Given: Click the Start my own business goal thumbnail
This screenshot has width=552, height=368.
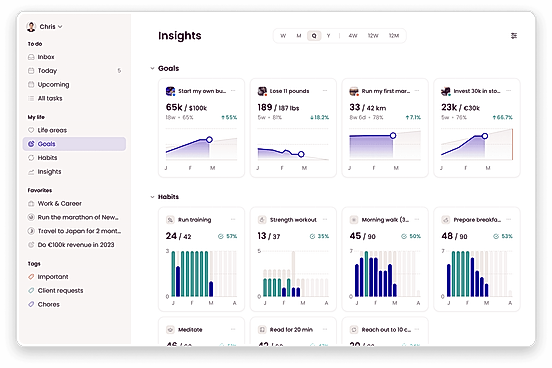Looking at the screenshot, I should (170, 91).
